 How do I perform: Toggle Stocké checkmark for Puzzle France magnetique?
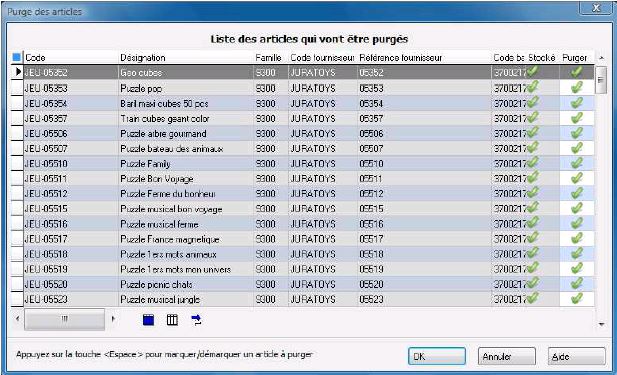pyautogui.click(x=533, y=238)
